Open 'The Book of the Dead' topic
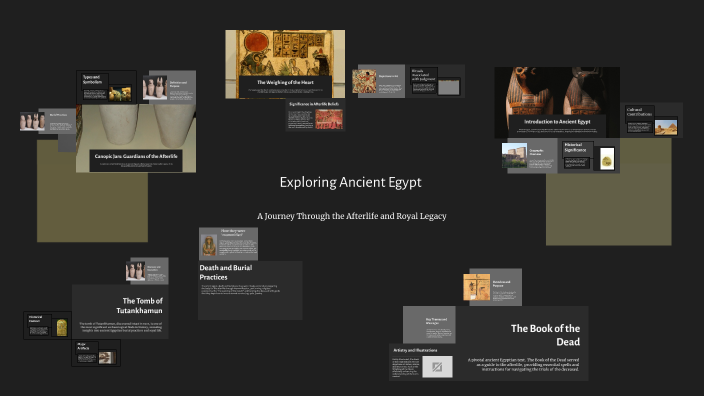 point(522,343)
